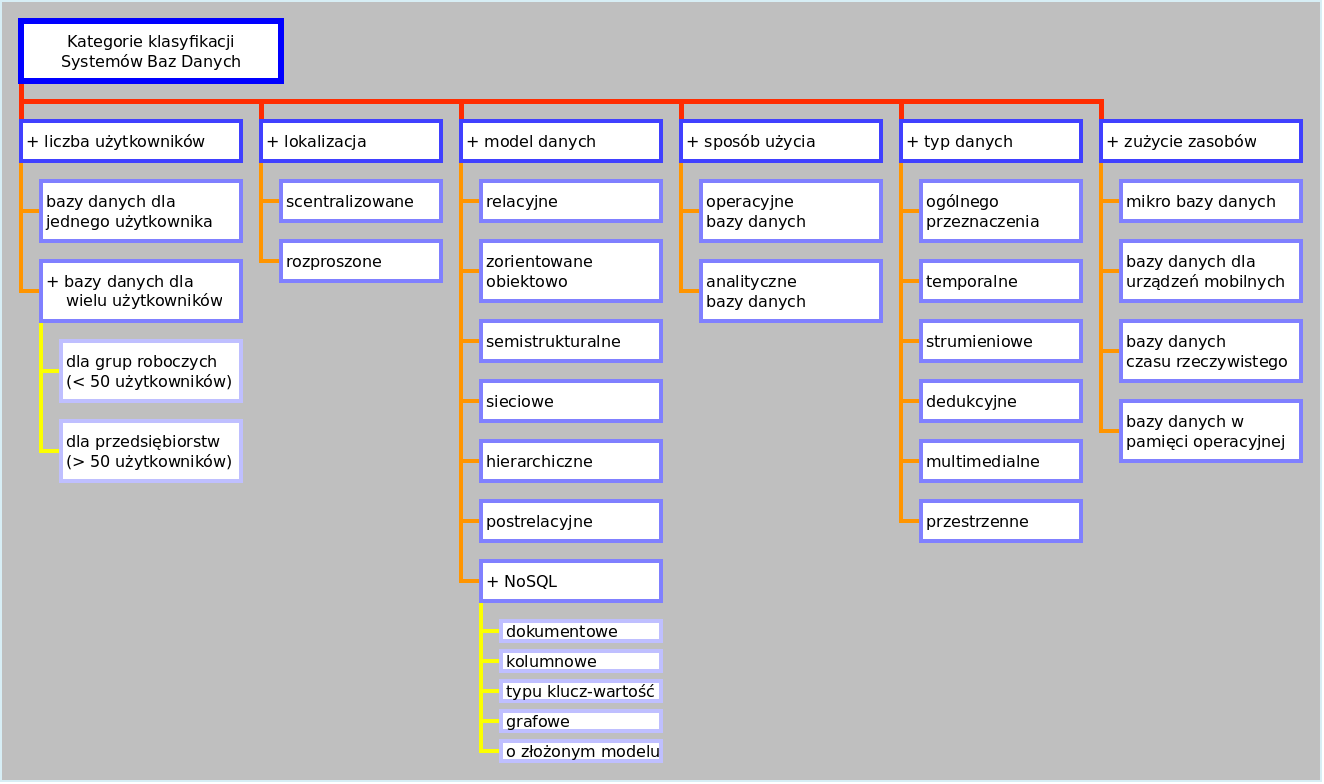Select the 'rozproszone' node
The image size is (1324, 784).
pos(361,261)
